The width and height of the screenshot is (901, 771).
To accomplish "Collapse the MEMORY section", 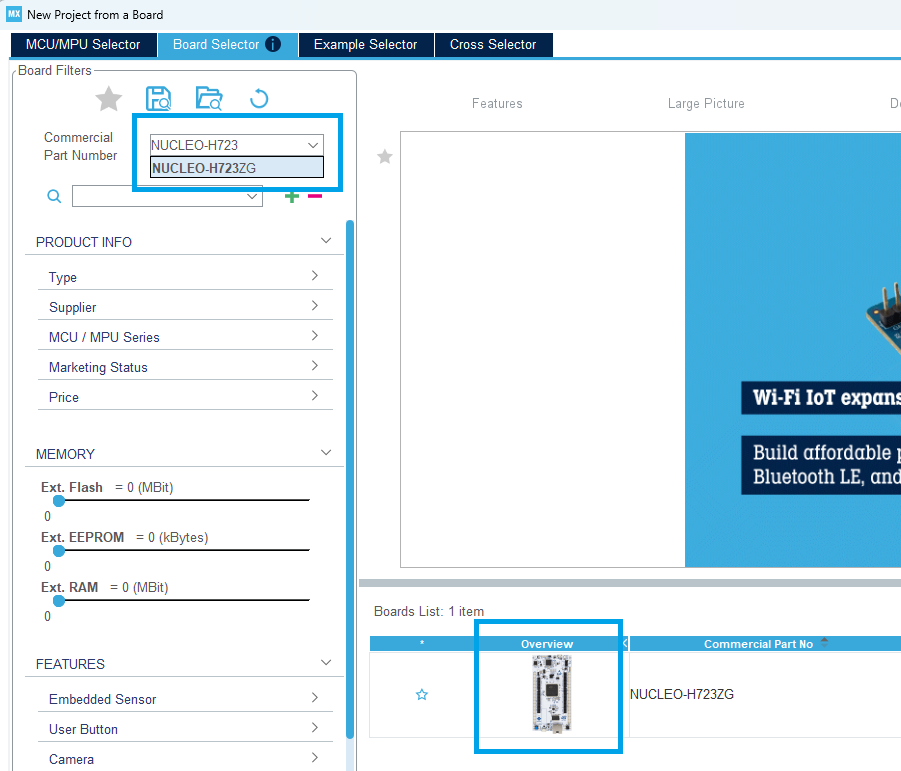I will pyautogui.click(x=326, y=453).
